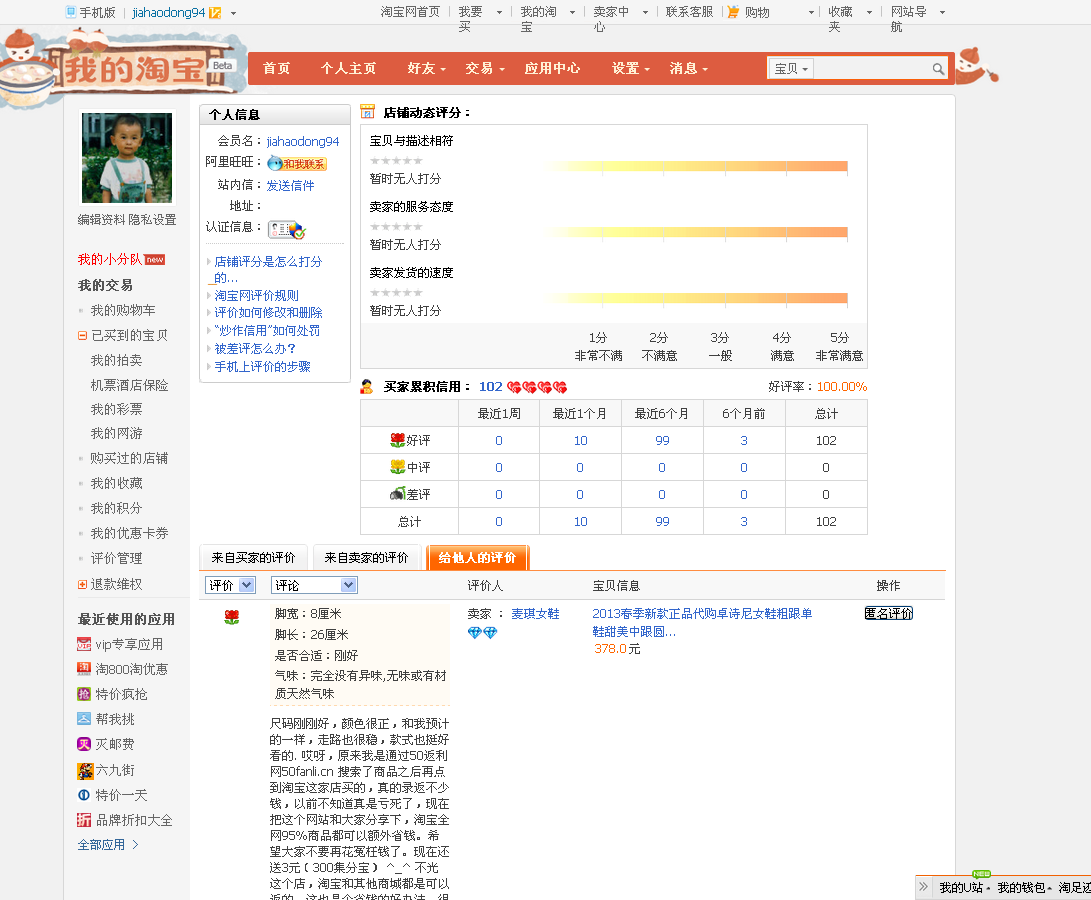Open the 评价 filter dropdown

tap(230, 585)
